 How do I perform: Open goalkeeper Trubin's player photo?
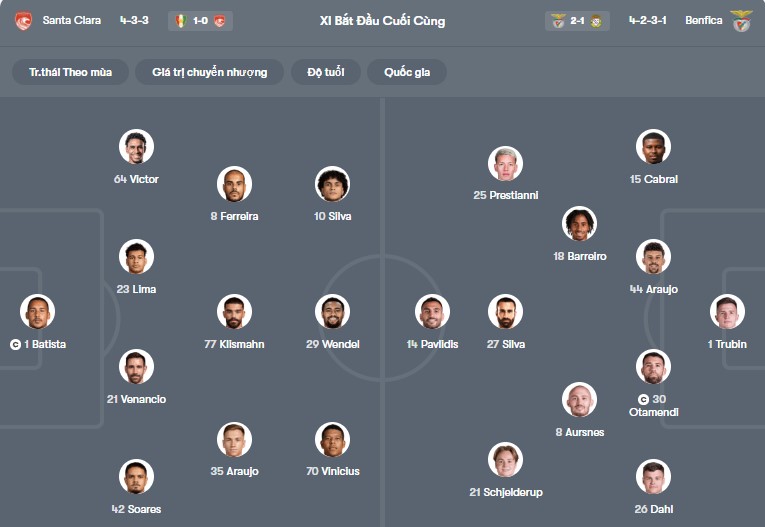pyautogui.click(x=727, y=312)
